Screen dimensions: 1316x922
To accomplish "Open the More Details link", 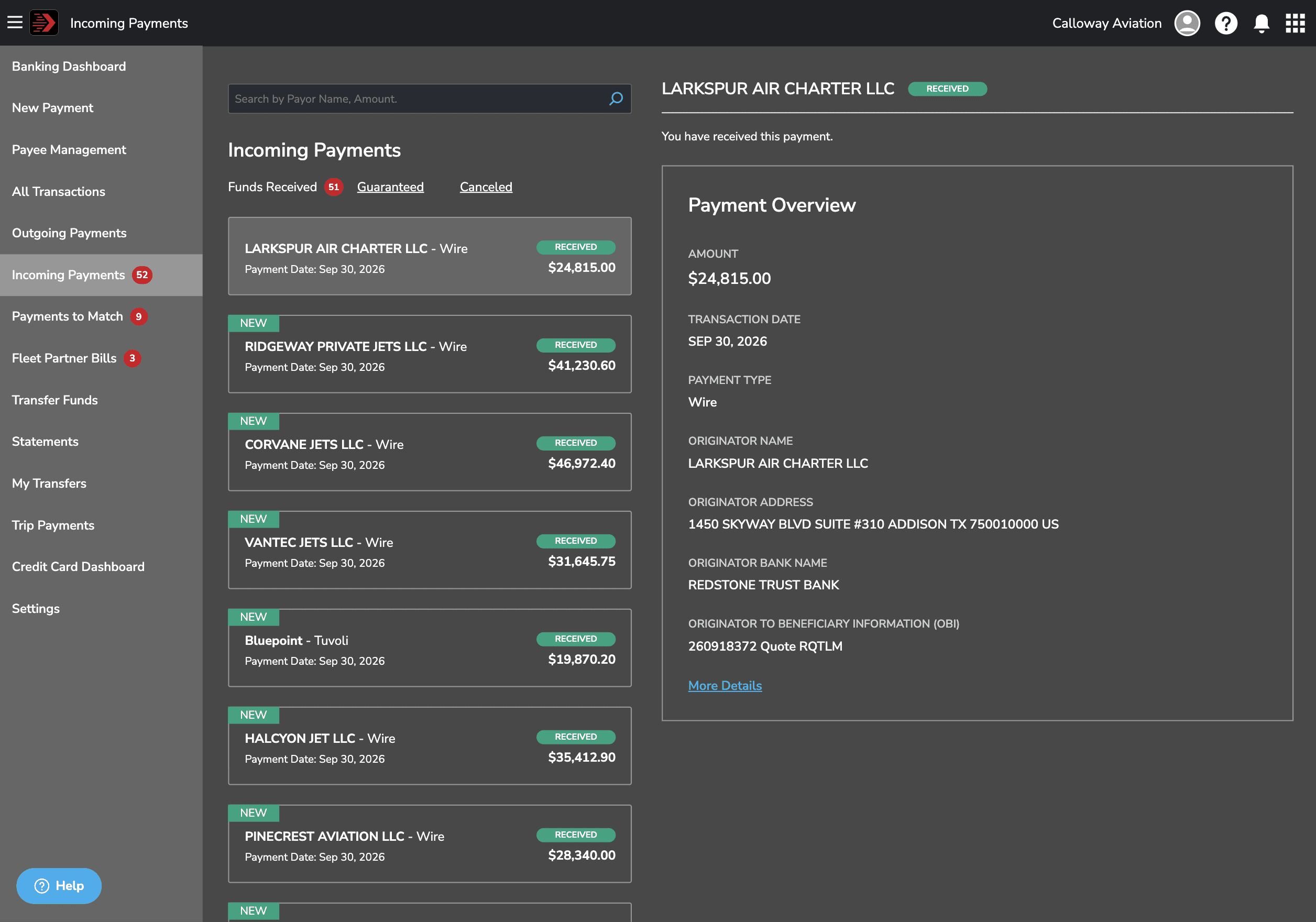I will [x=725, y=685].
